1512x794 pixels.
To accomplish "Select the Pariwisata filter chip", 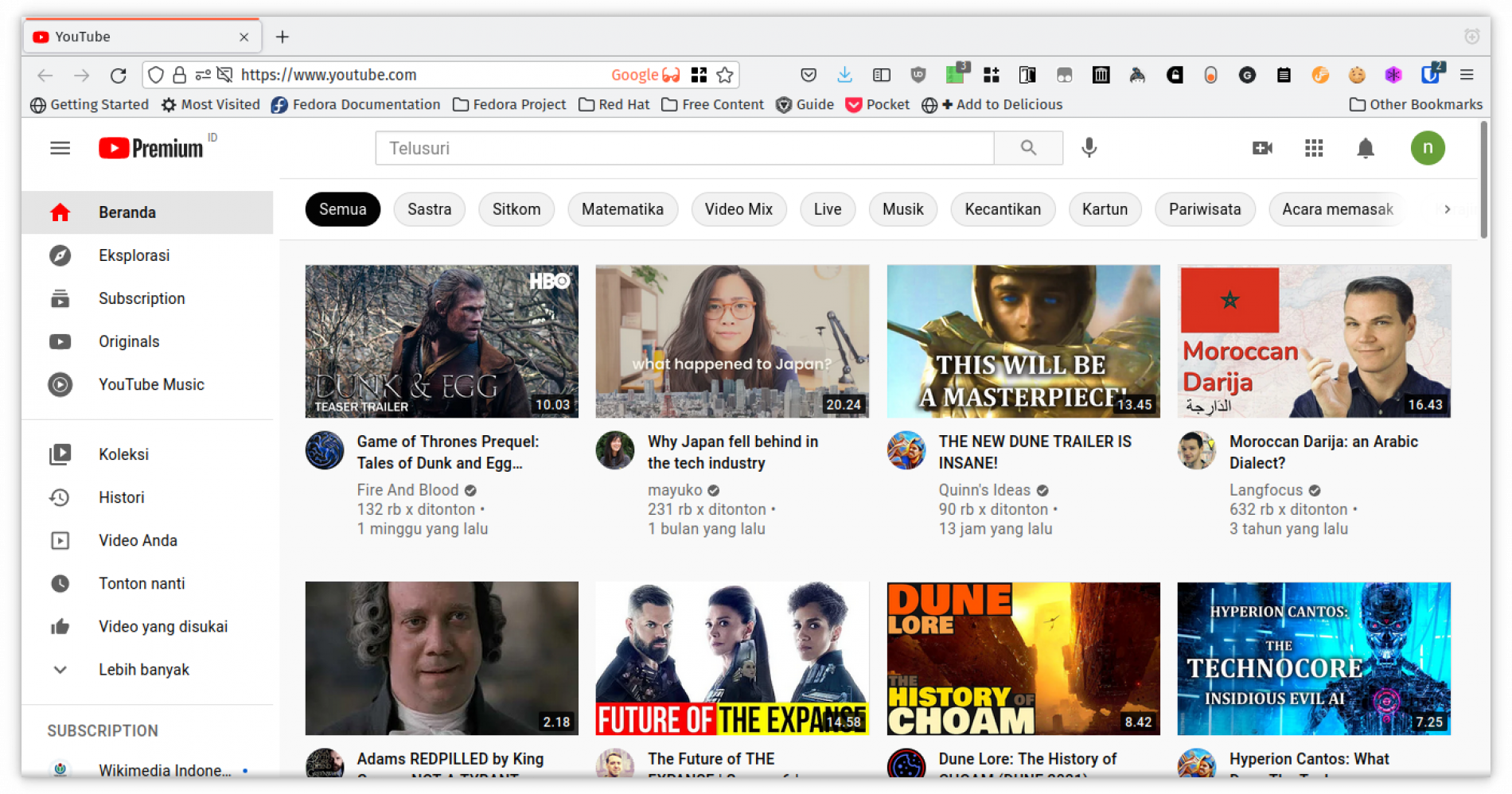I will click(x=1204, y=209).
